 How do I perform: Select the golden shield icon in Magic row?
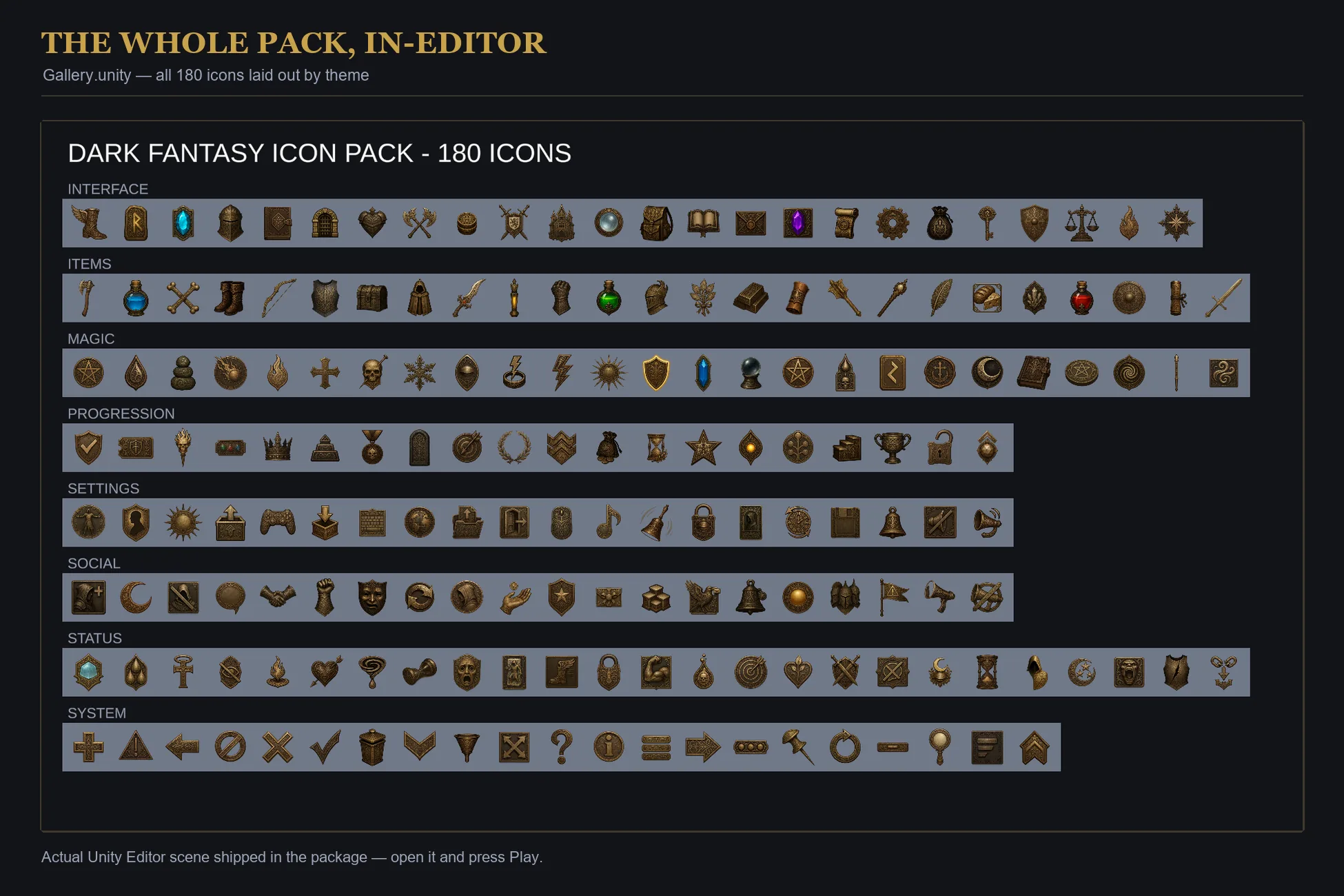coord(656,373)
